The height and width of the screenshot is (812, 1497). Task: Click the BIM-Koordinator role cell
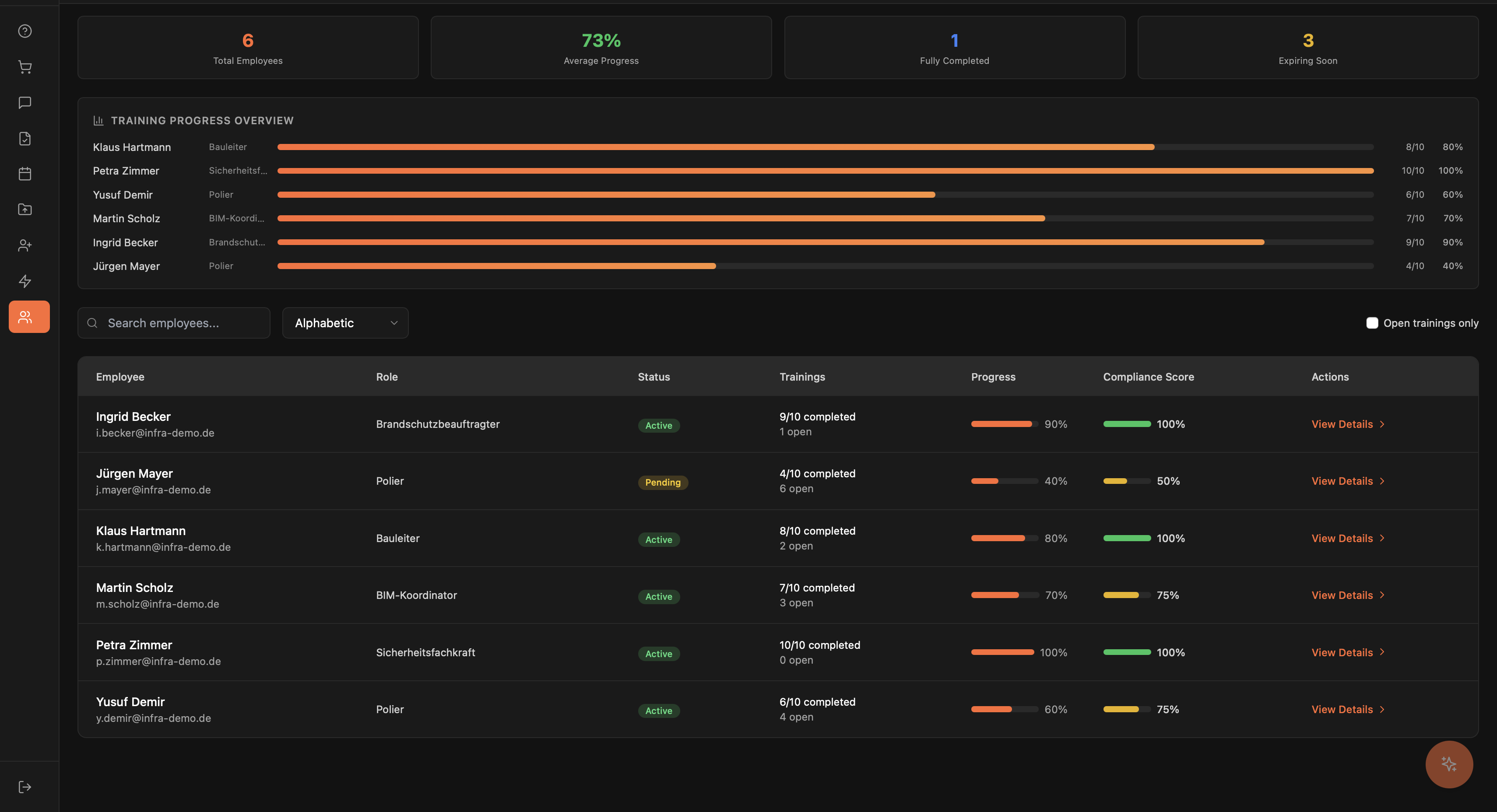click(416, 595)
